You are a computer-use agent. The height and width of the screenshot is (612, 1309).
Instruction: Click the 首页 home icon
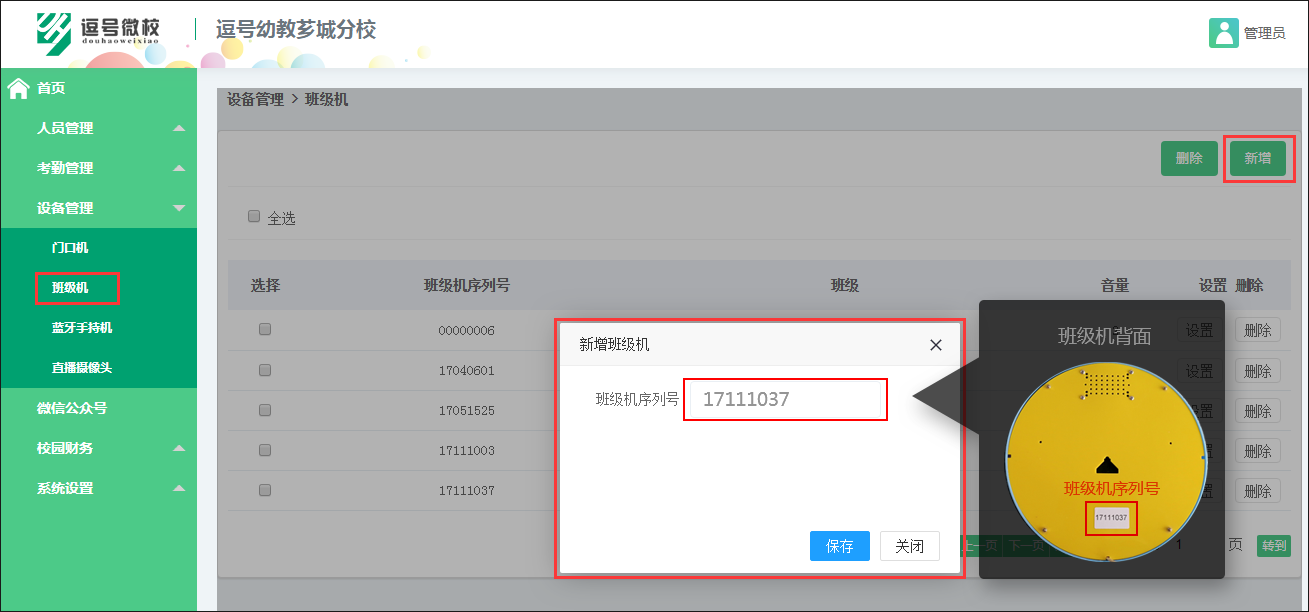tap(17, 88)
